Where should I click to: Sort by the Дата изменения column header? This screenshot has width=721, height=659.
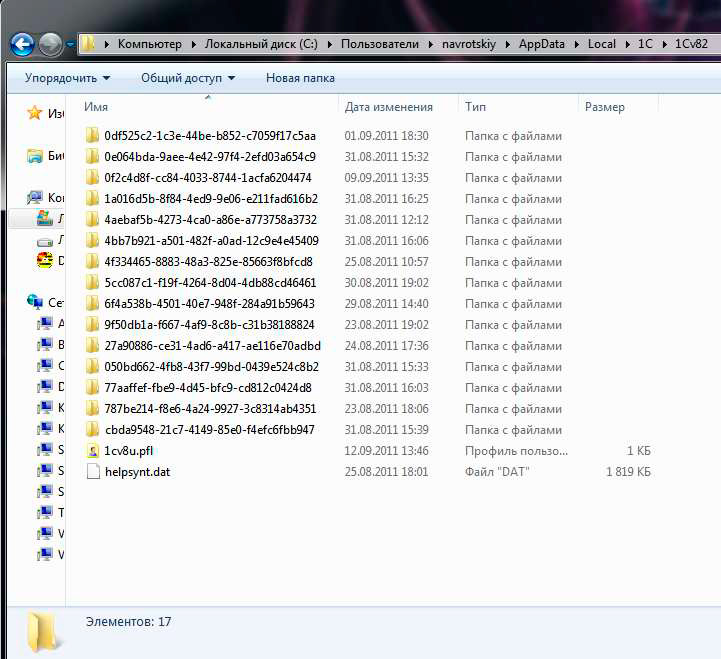click(388, 107)
